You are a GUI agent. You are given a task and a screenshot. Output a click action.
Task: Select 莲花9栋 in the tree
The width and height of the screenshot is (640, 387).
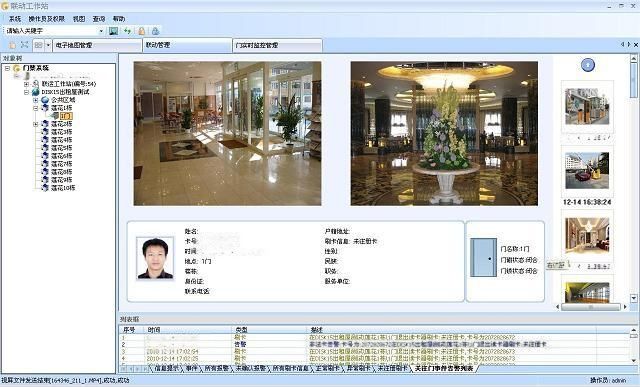[61, 180]
